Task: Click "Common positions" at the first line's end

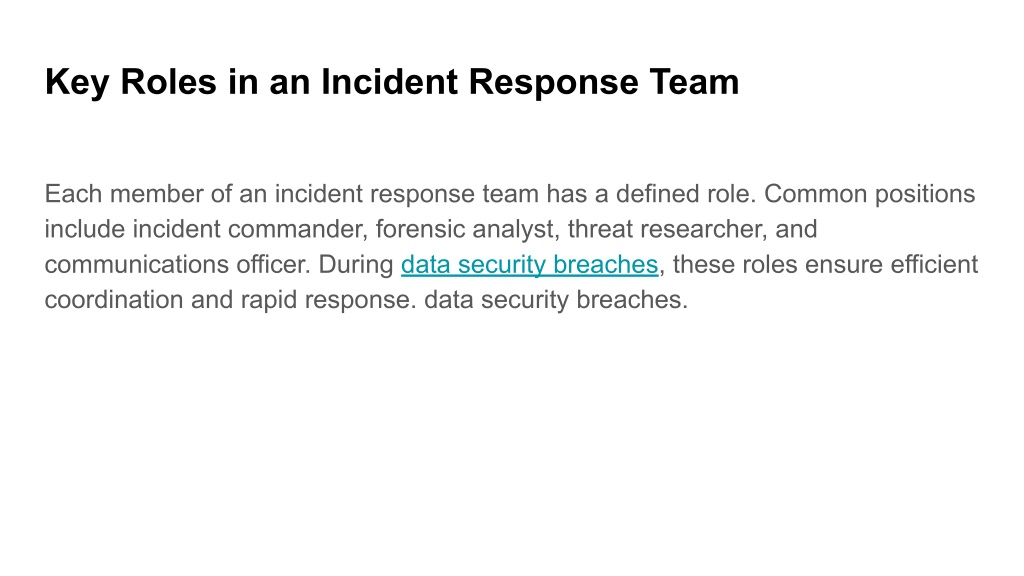Action: coord(869,195)
